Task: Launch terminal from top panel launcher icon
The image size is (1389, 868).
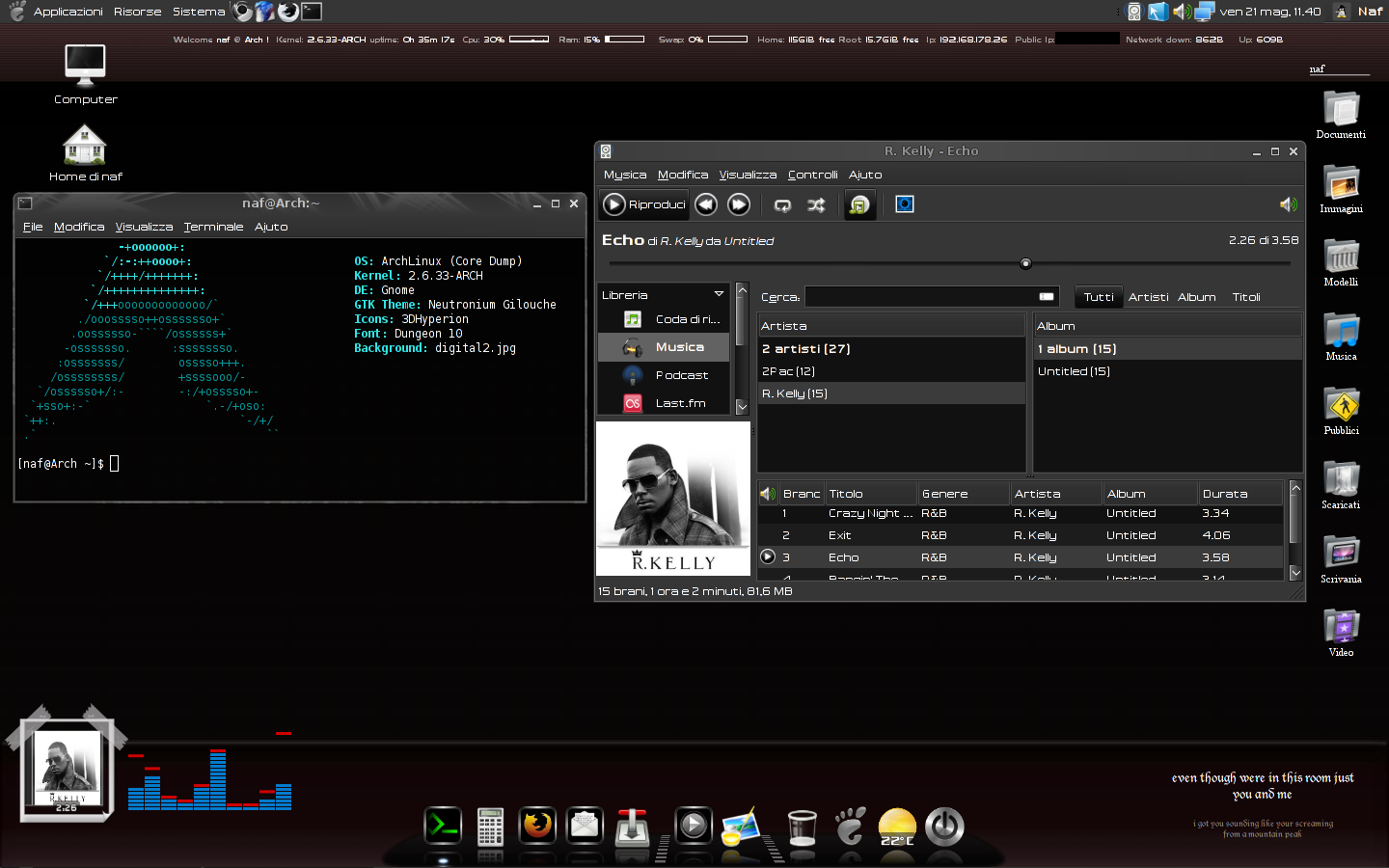Action: 312,12
